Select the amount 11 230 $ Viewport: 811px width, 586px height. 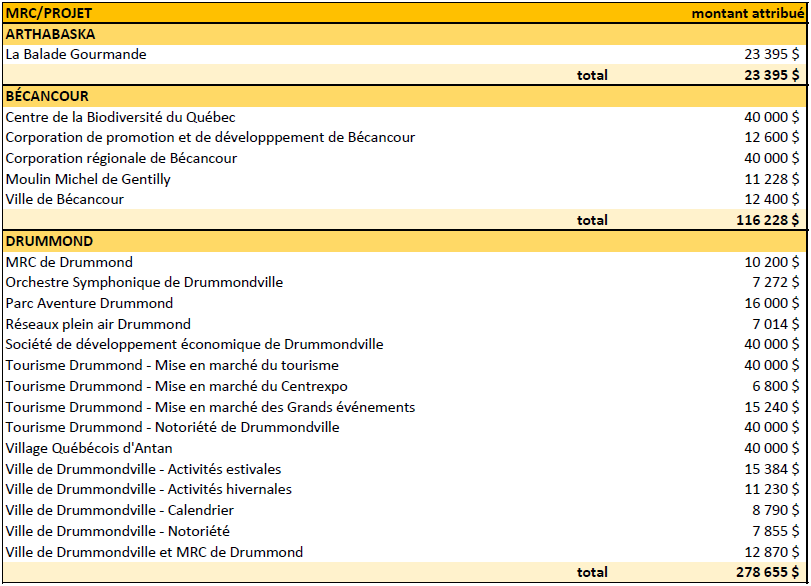coord(772,489)
